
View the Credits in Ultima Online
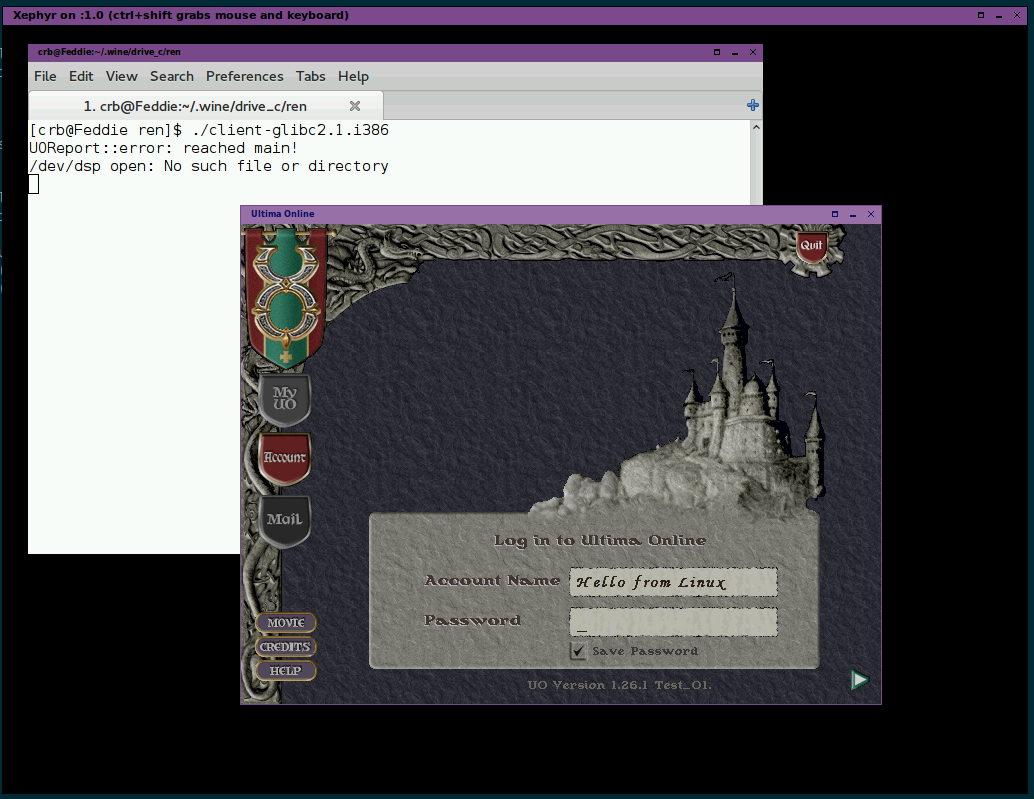286,647
